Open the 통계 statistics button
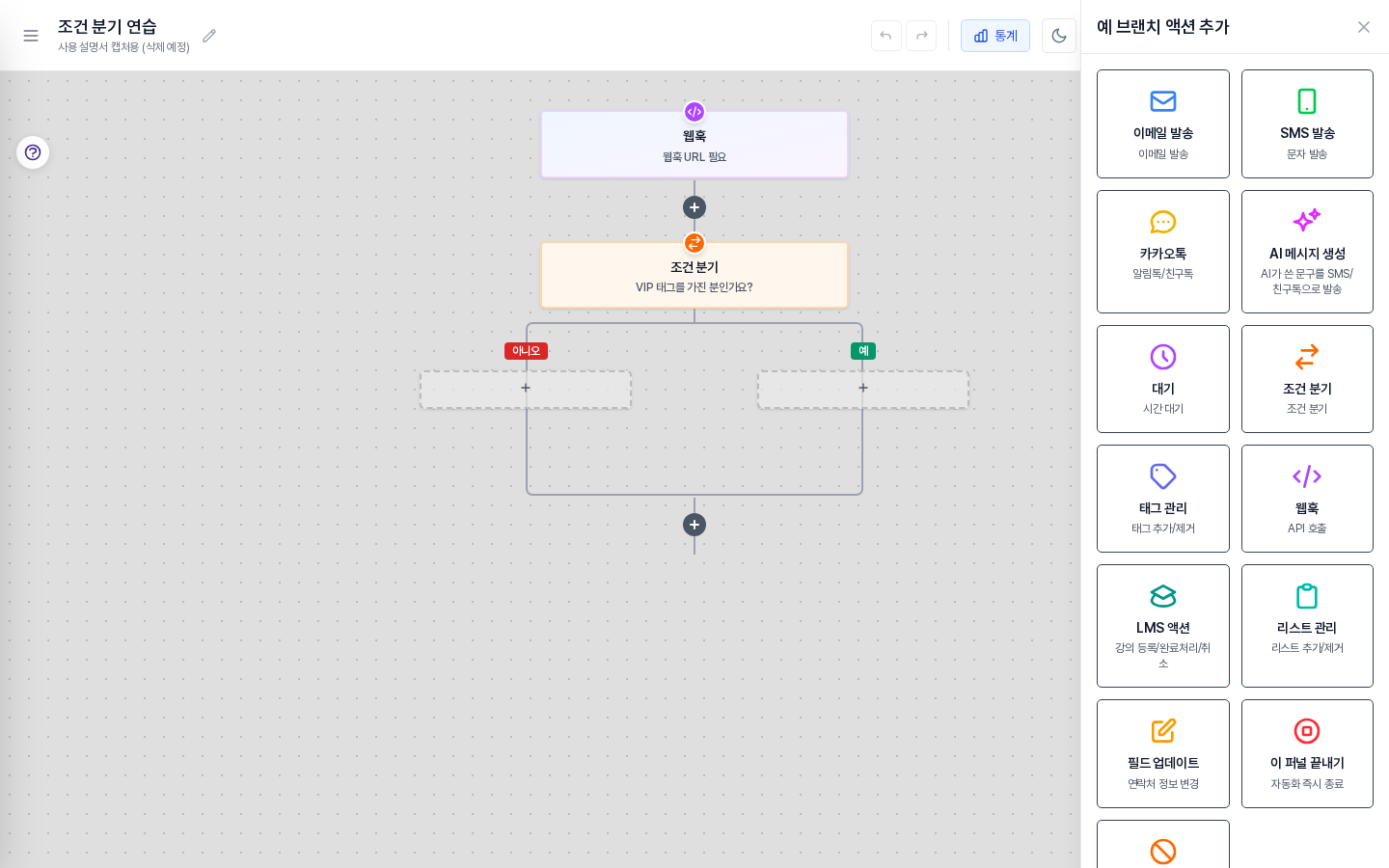1389x868 pixels. (x=995, y=36)
